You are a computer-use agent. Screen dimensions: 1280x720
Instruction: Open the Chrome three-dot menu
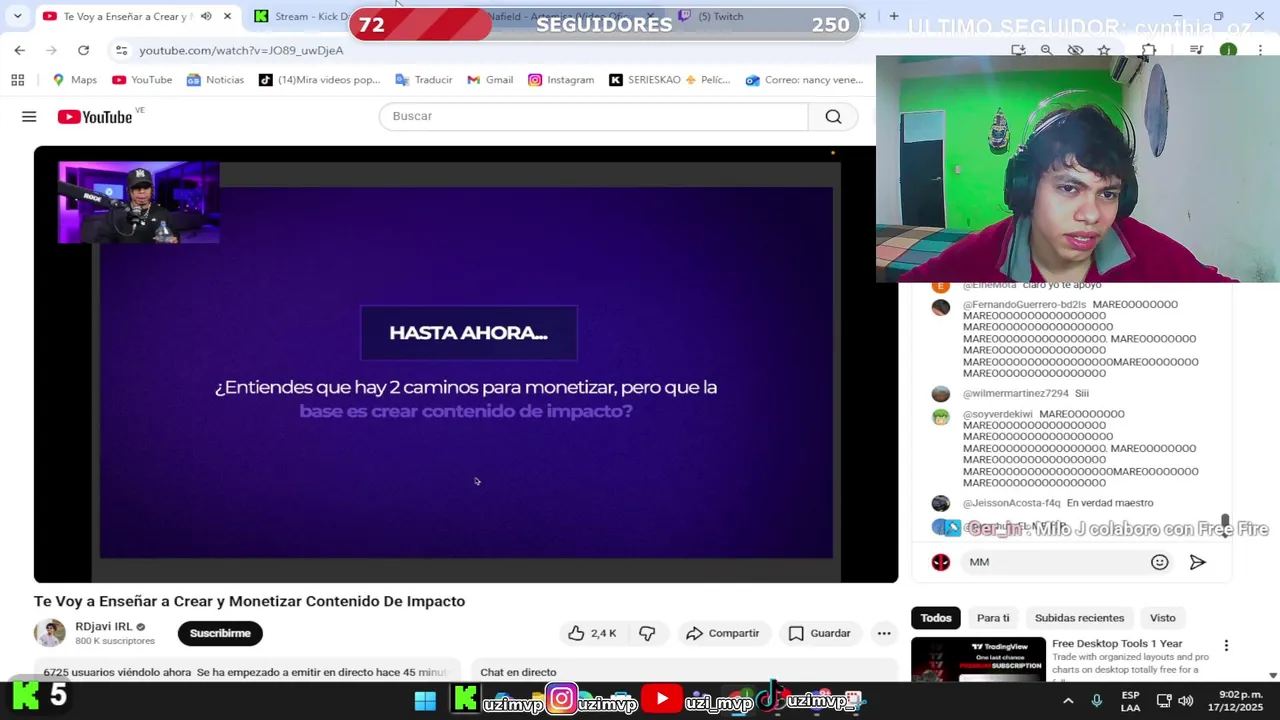[1261, 50]
